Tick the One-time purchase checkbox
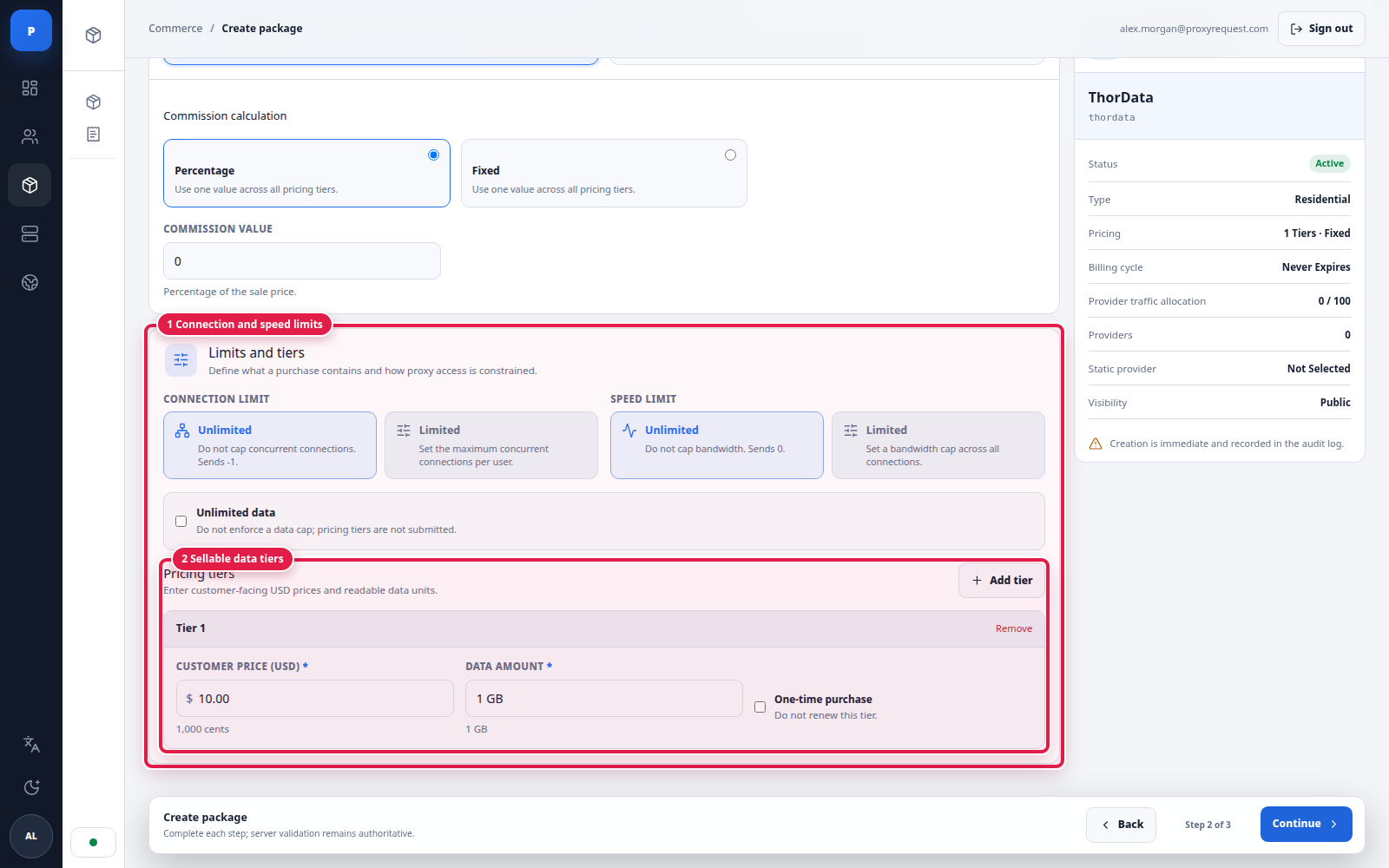This screenshot has width=1389, height=868. 760,707
